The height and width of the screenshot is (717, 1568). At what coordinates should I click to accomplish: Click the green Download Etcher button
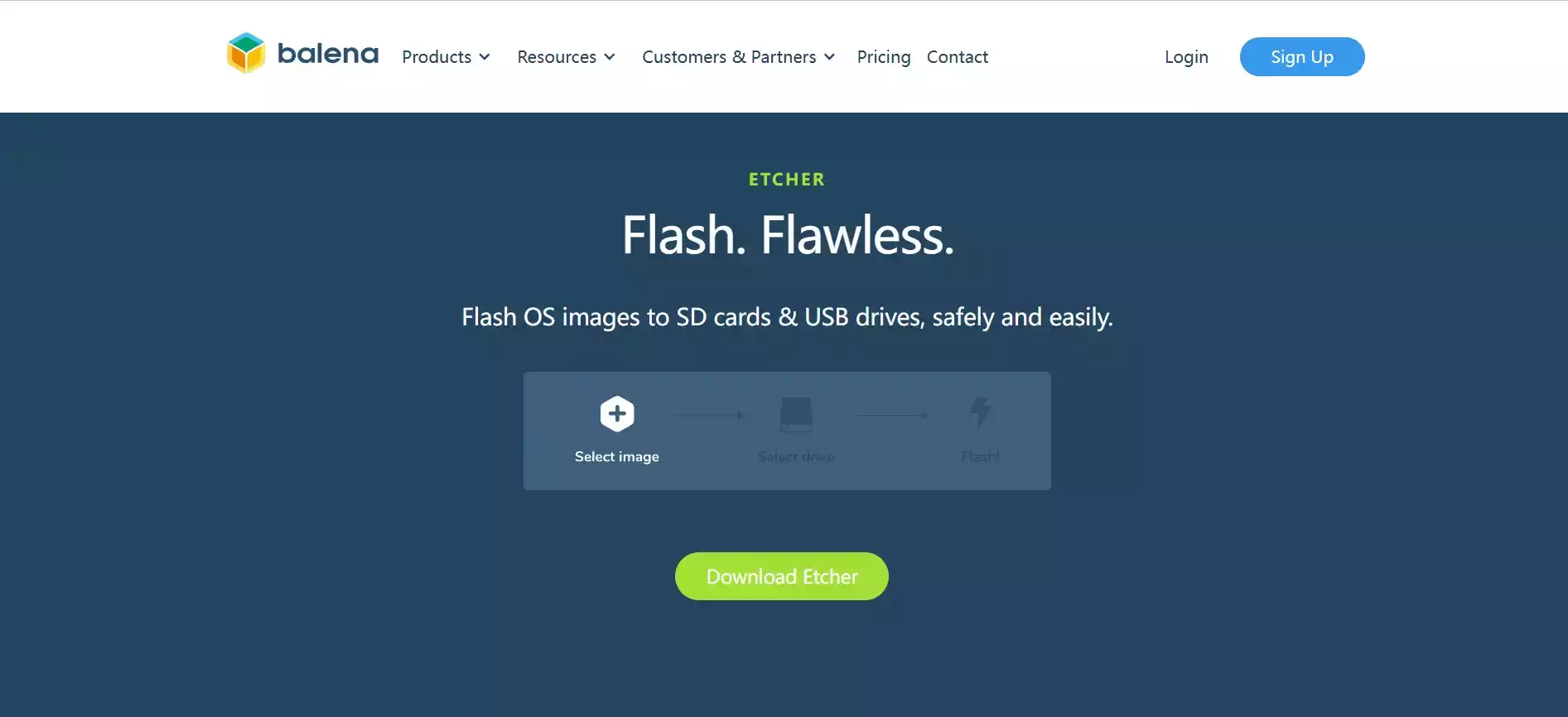click(x=782, y=576)
